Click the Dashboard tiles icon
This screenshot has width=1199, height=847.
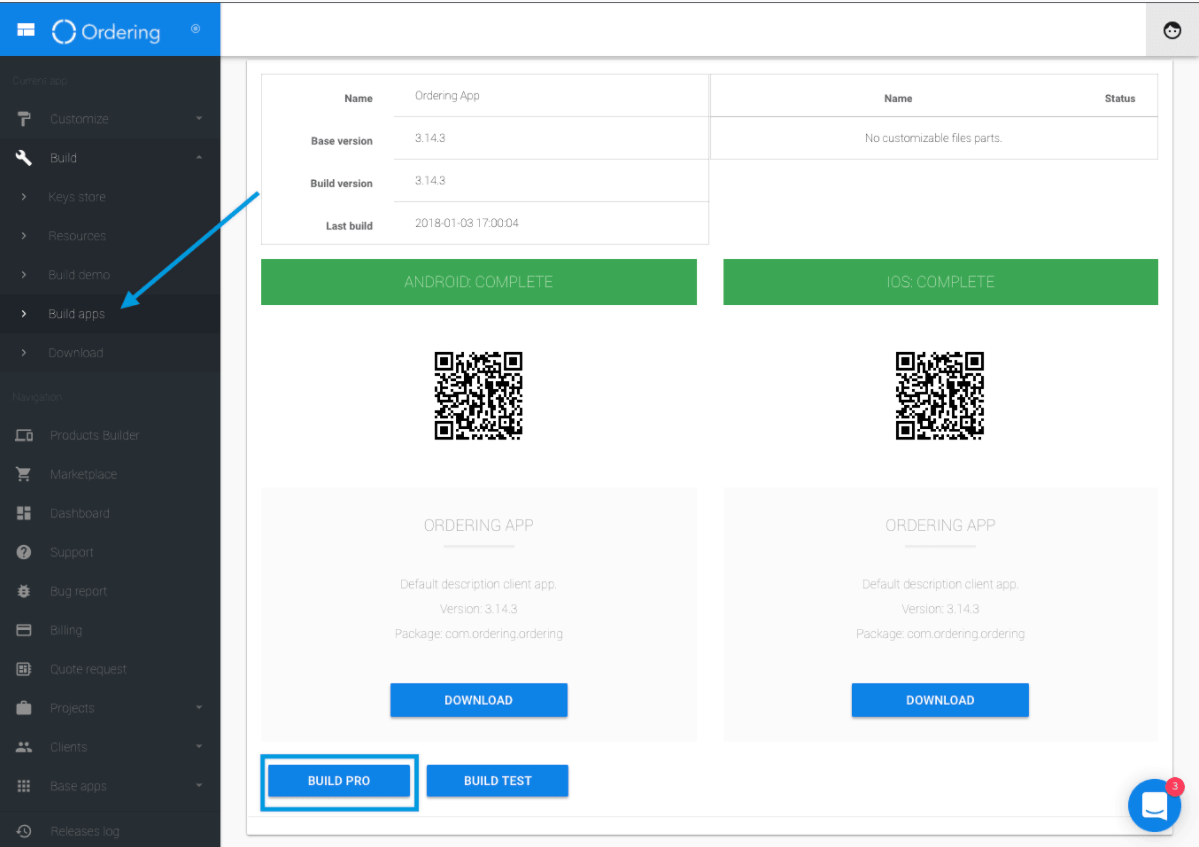(24, 513)
